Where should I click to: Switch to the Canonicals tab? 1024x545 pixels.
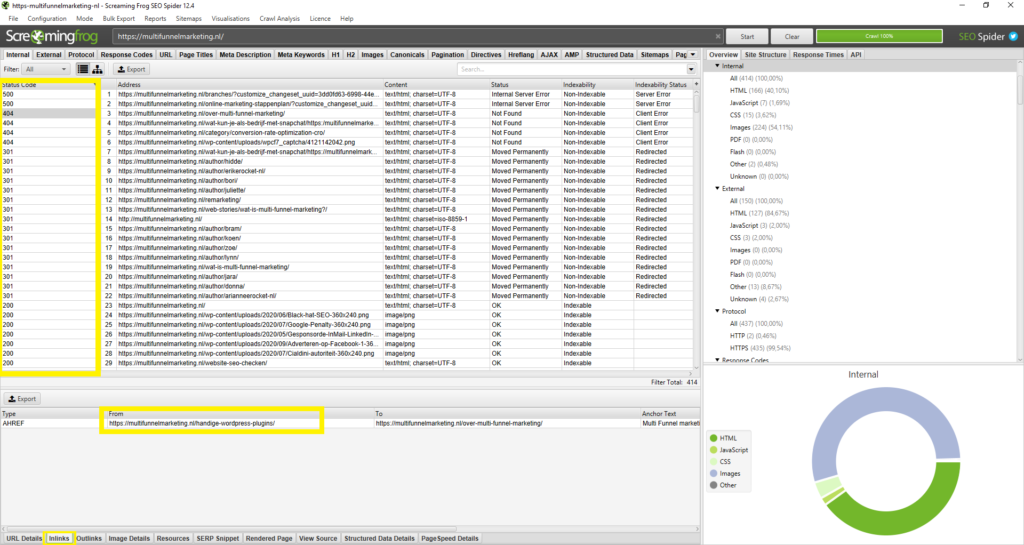408,55
